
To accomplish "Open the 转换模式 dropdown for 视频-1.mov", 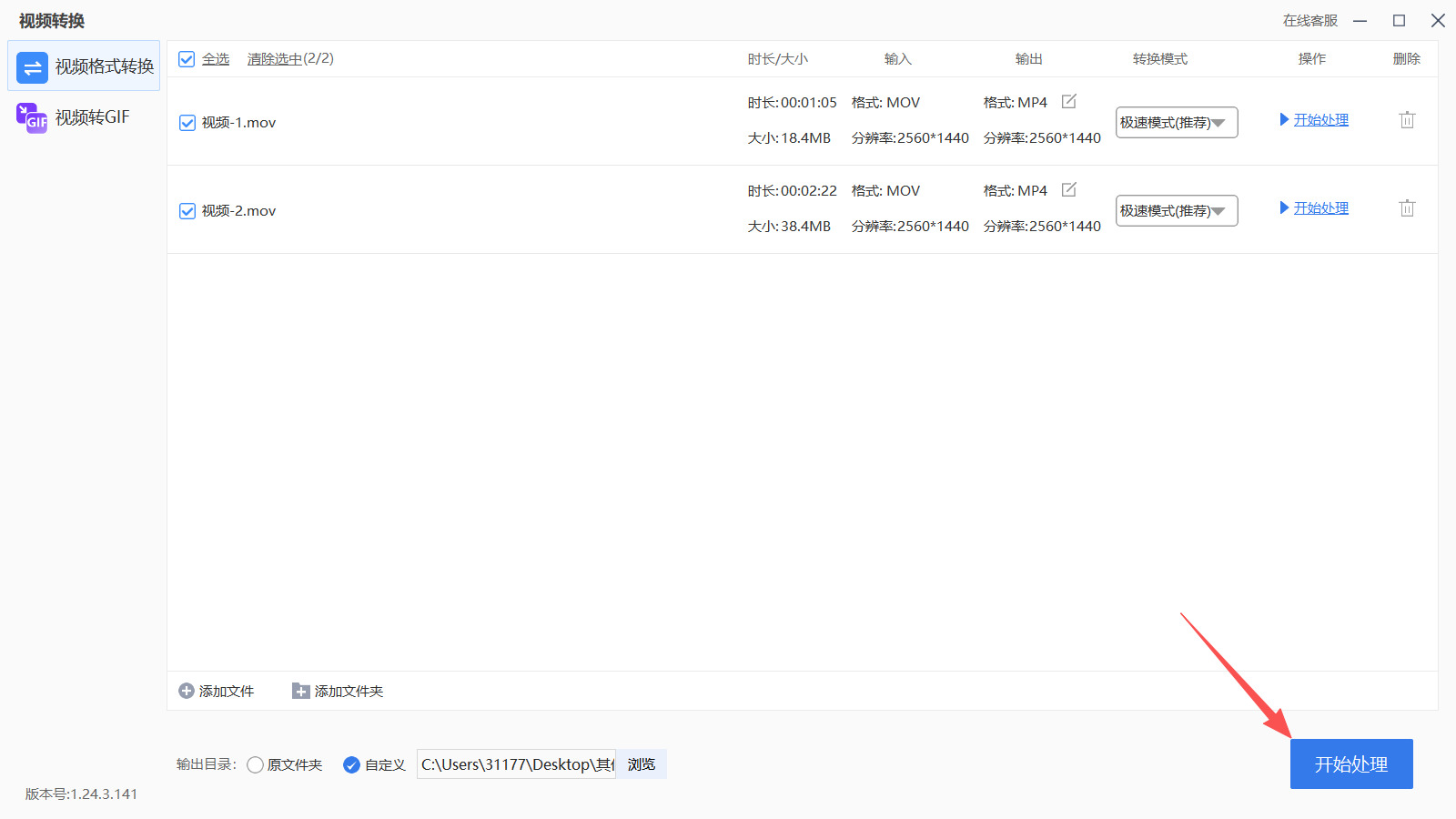I will tap(1177, 122).
